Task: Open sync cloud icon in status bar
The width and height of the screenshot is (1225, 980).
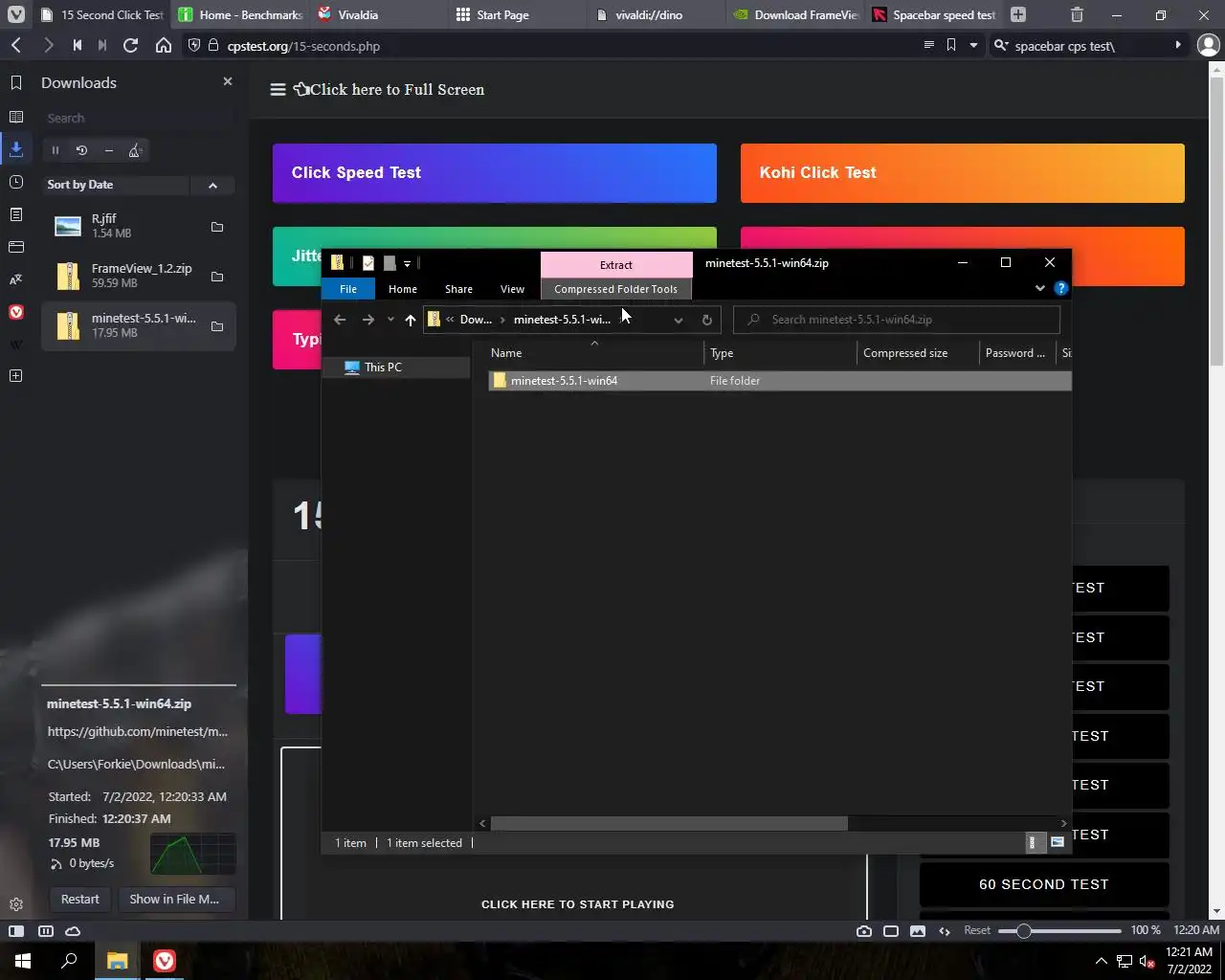Action: click(x=73, y=930)
